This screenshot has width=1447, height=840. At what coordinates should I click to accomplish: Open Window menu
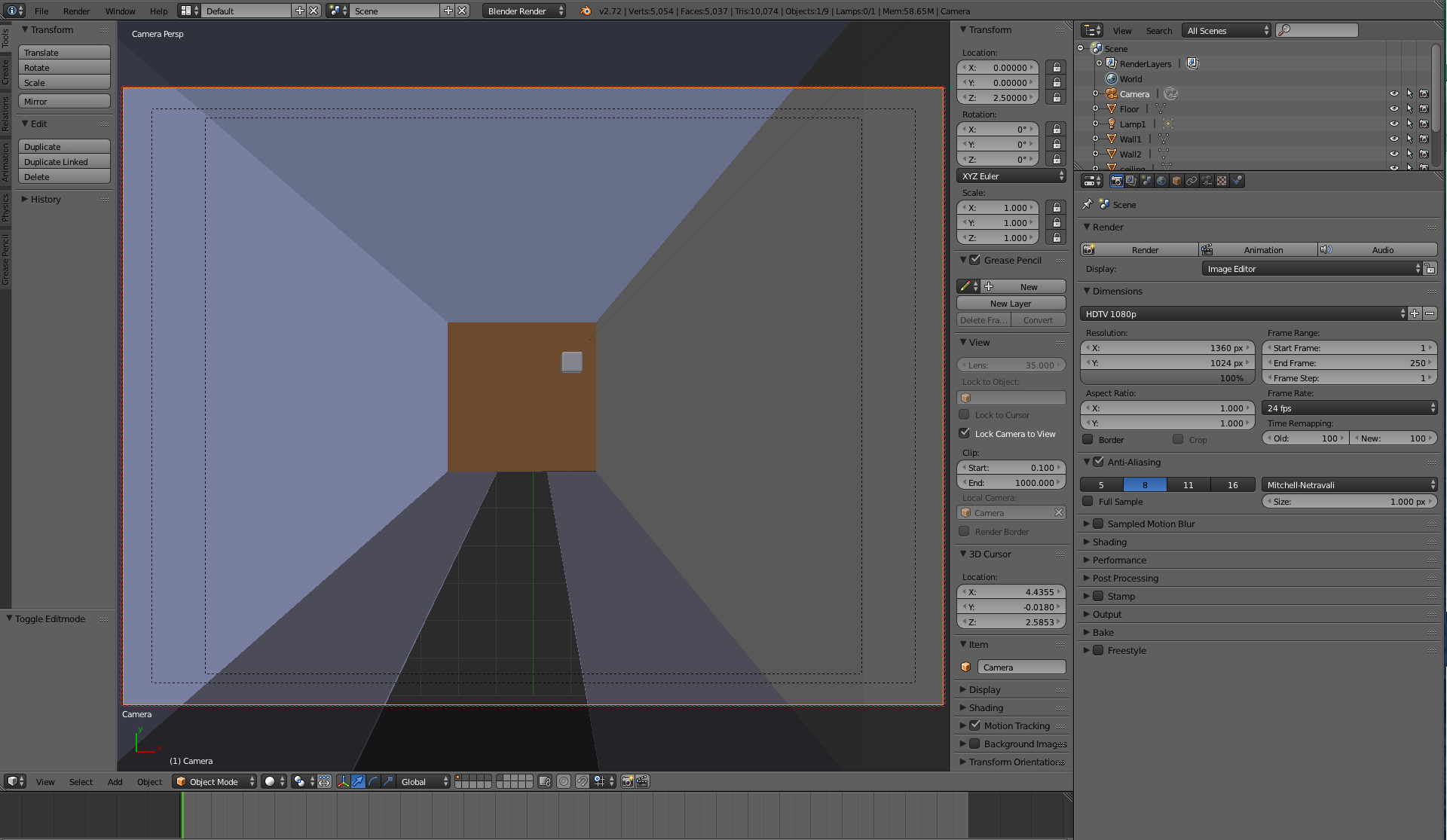(120, 11)
